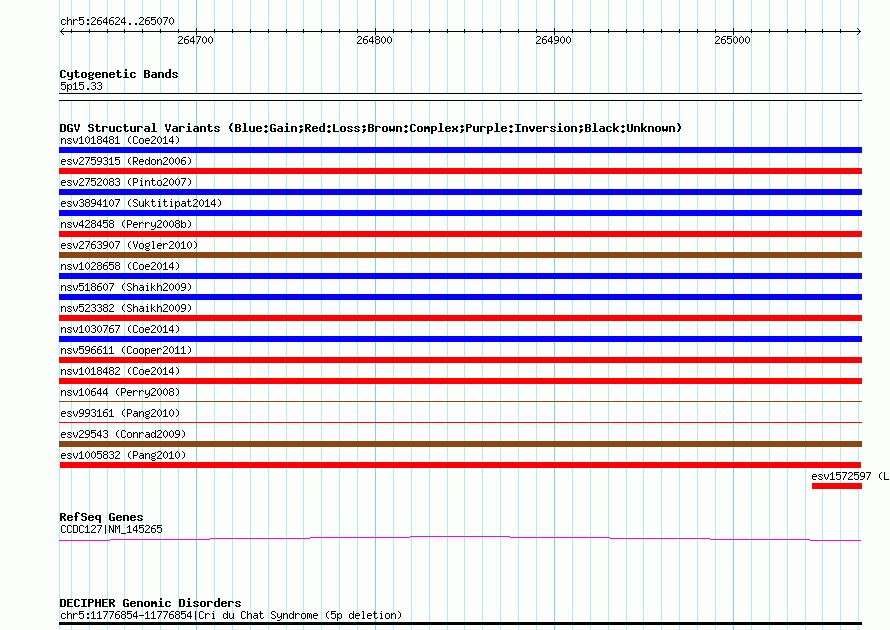Click the DECIPHER Genomic Disorders title
This screenshot has width=890, height=630.
point(150,603)
